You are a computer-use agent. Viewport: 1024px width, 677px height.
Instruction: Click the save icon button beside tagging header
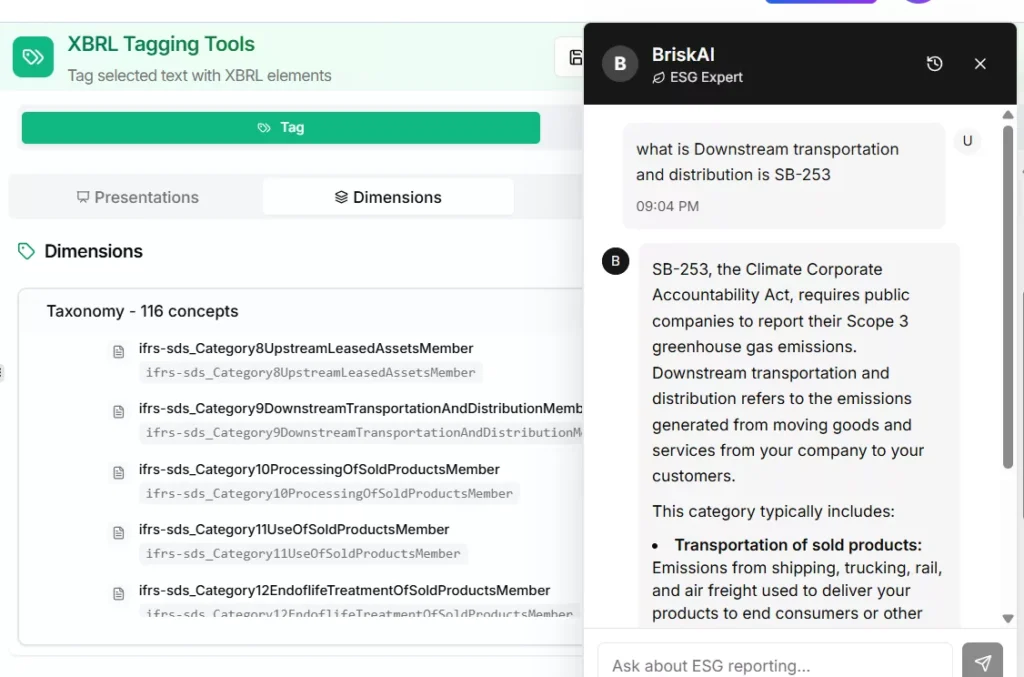click(x=574, y=58)
